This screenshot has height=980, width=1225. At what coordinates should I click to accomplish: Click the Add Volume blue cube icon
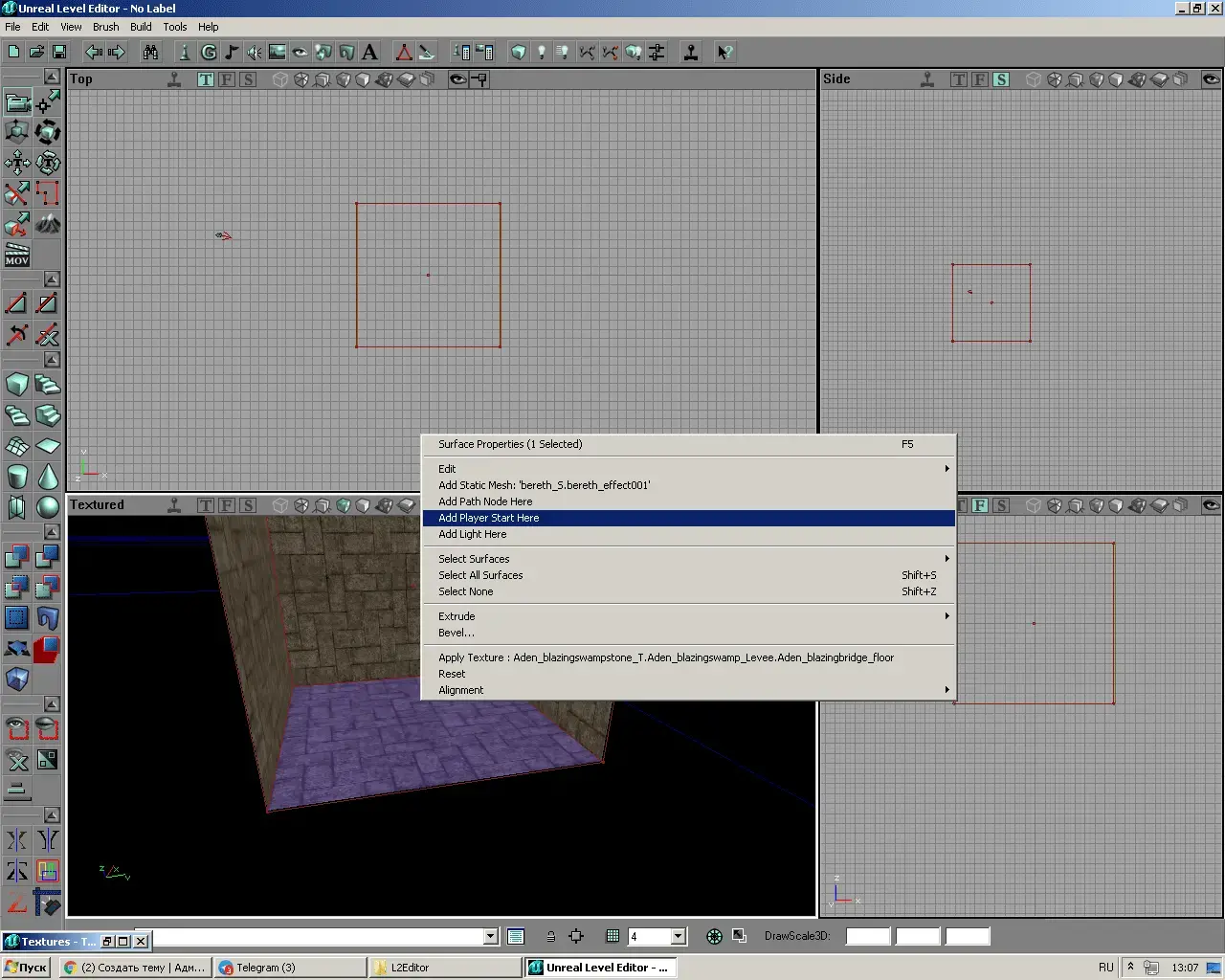pyautogui.click(x=17, y=679)
